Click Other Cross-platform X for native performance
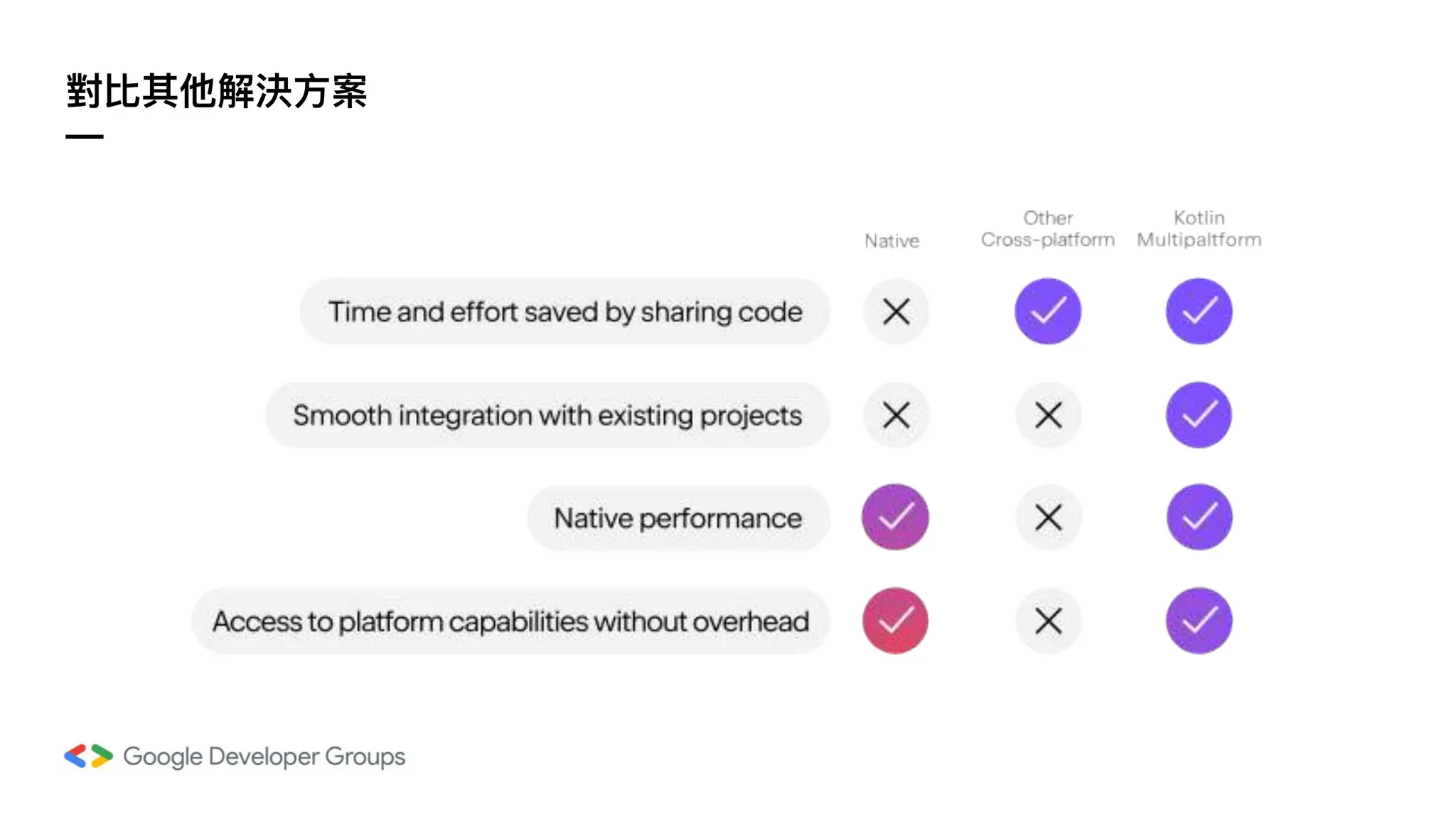Screen dimensions: 1456x819 (1049, 518)
